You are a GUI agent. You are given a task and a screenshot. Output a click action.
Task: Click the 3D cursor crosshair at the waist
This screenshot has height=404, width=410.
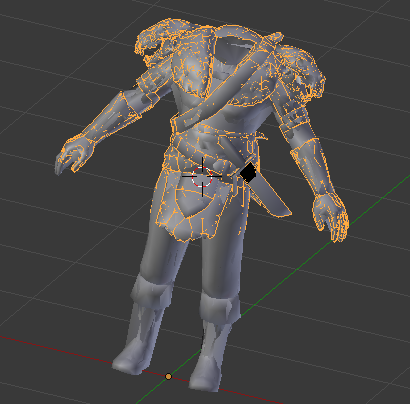[202, 176]
